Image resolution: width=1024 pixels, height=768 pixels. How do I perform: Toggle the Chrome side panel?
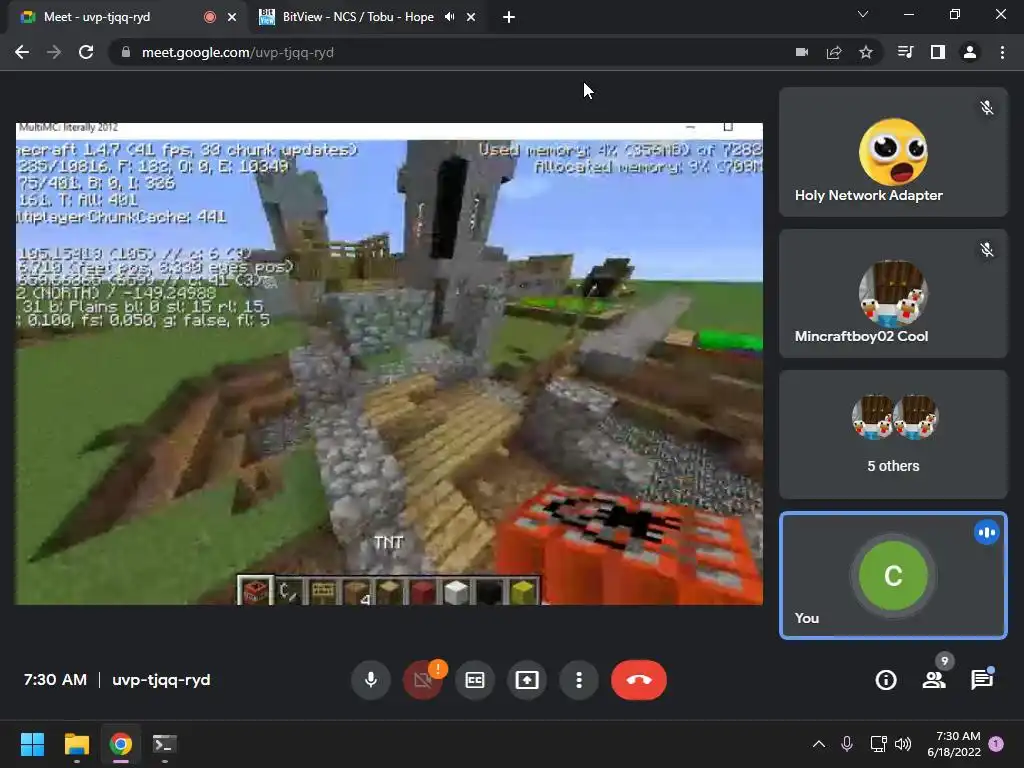(938, 52)
